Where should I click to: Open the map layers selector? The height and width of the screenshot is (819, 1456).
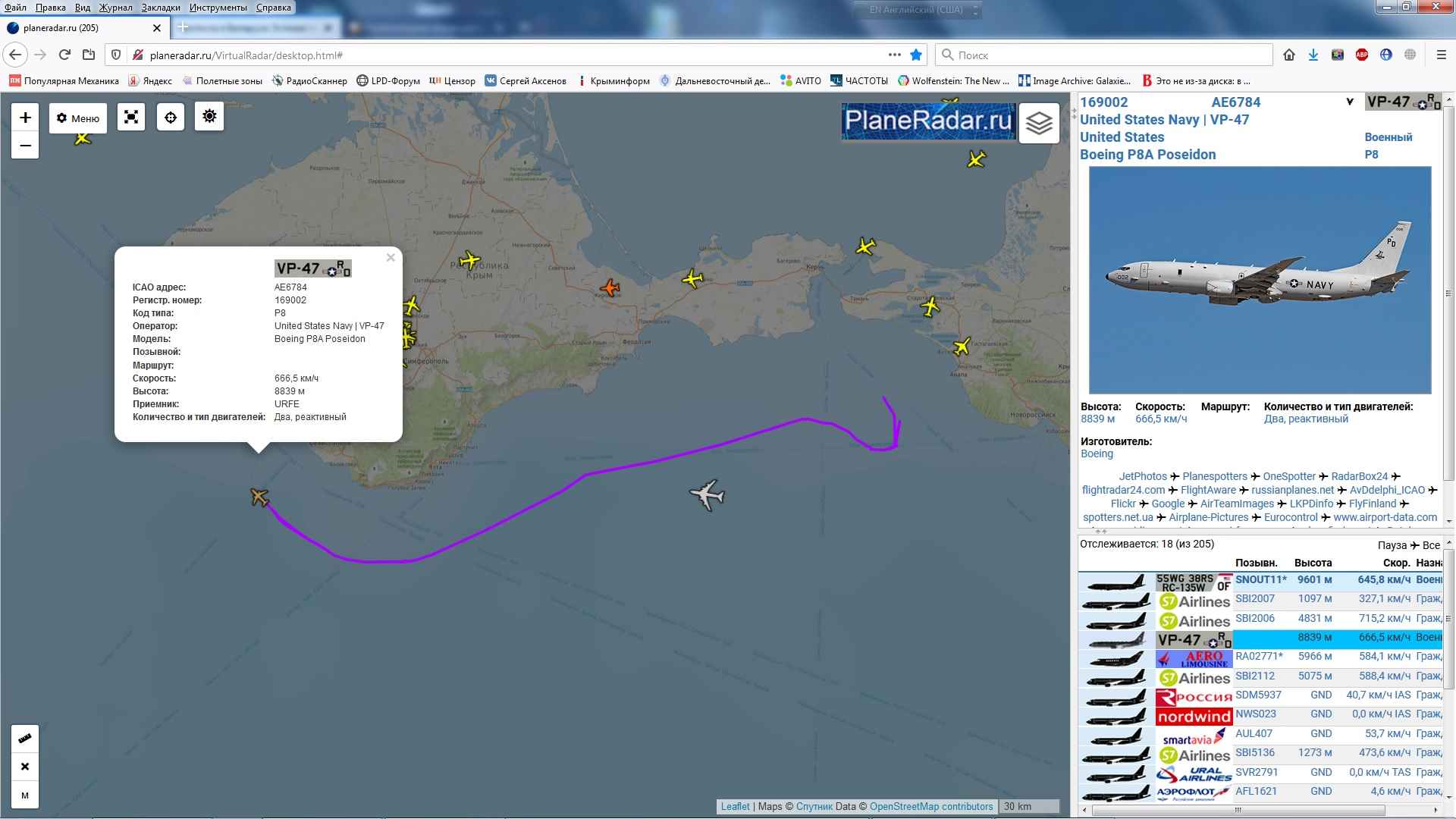point(1039,123)
